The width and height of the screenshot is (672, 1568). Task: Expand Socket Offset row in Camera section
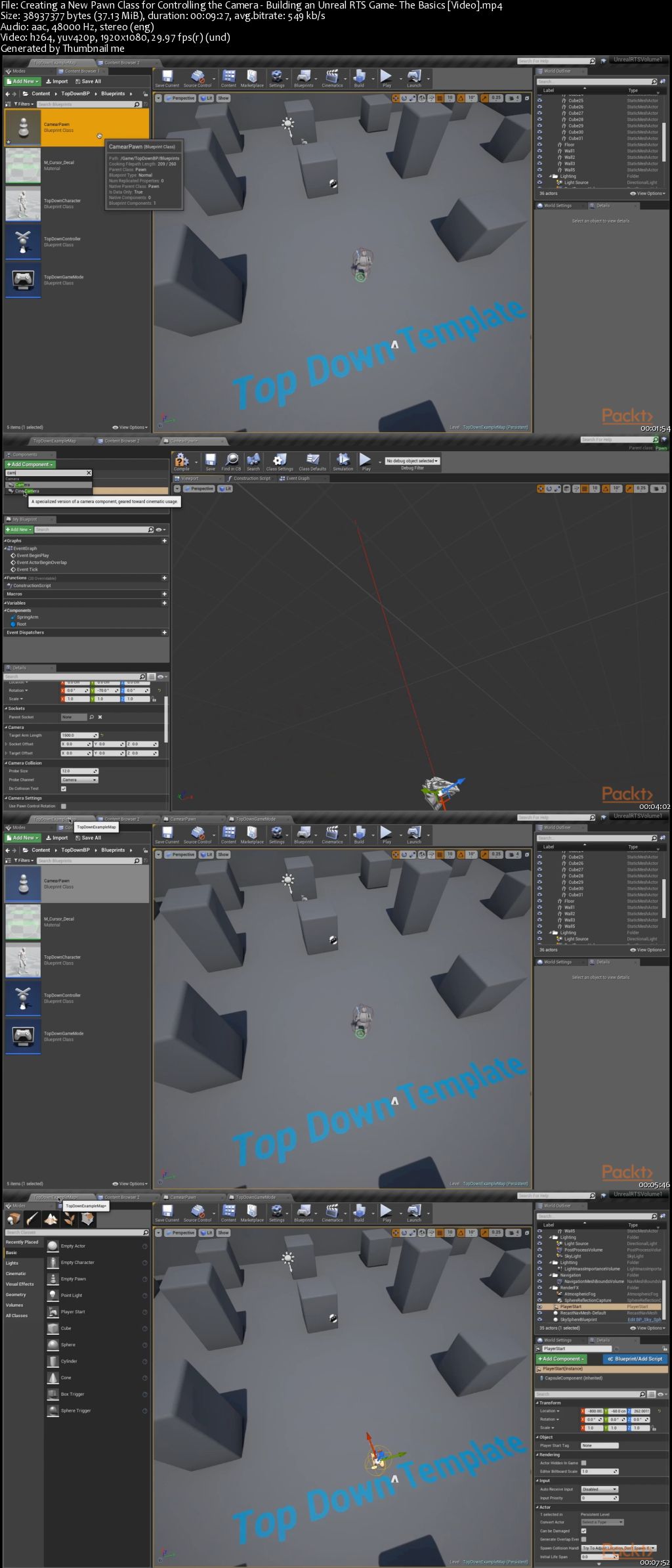click(x=6, y=744)
